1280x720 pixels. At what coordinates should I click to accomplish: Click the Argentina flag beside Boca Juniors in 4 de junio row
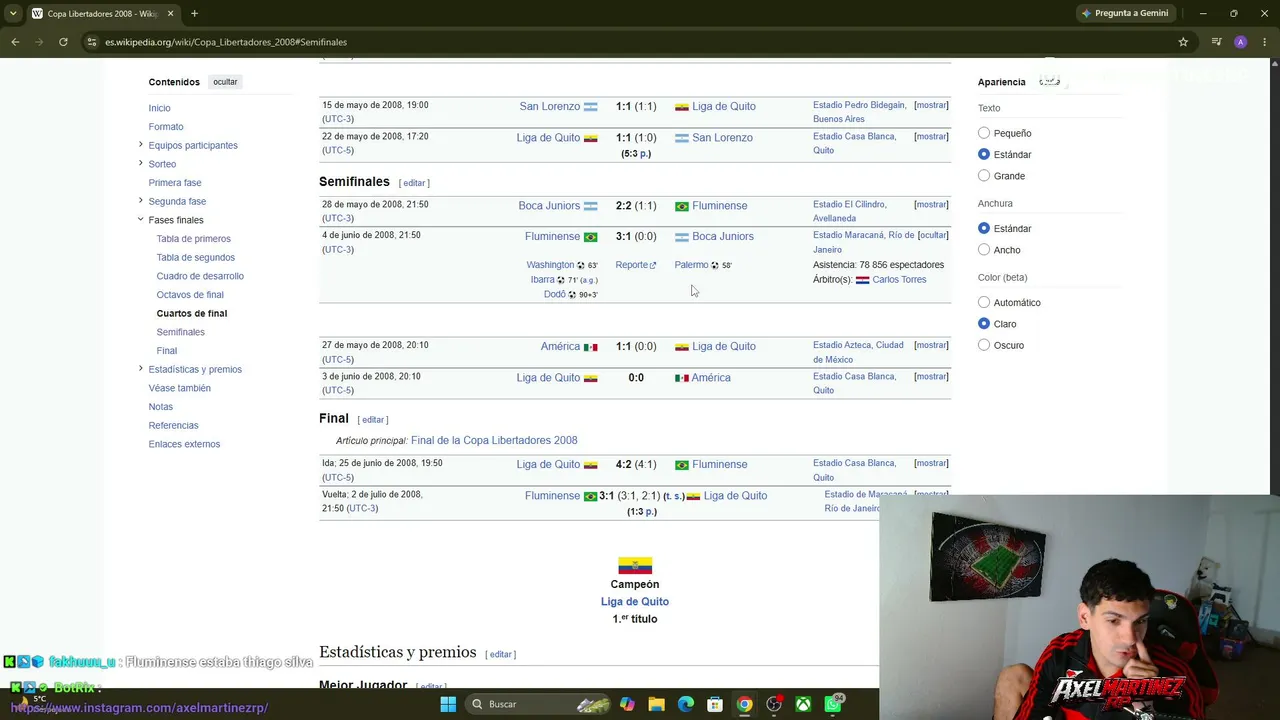pos(682,237)
